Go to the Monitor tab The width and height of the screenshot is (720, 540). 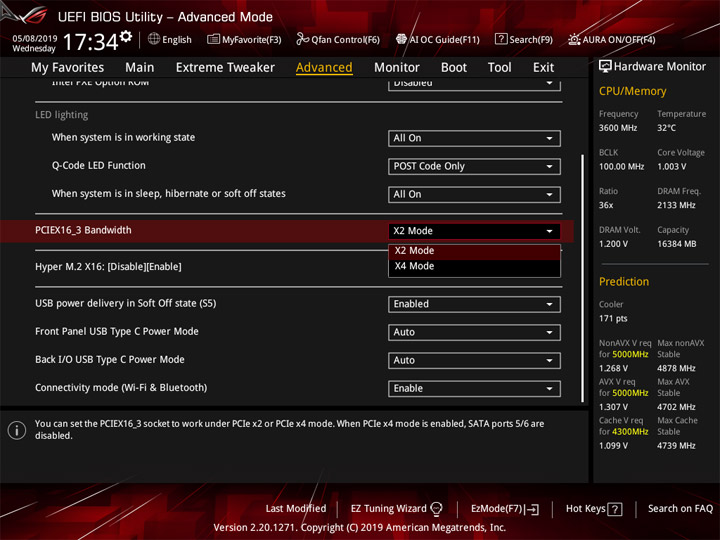click(x=397, y=68)
